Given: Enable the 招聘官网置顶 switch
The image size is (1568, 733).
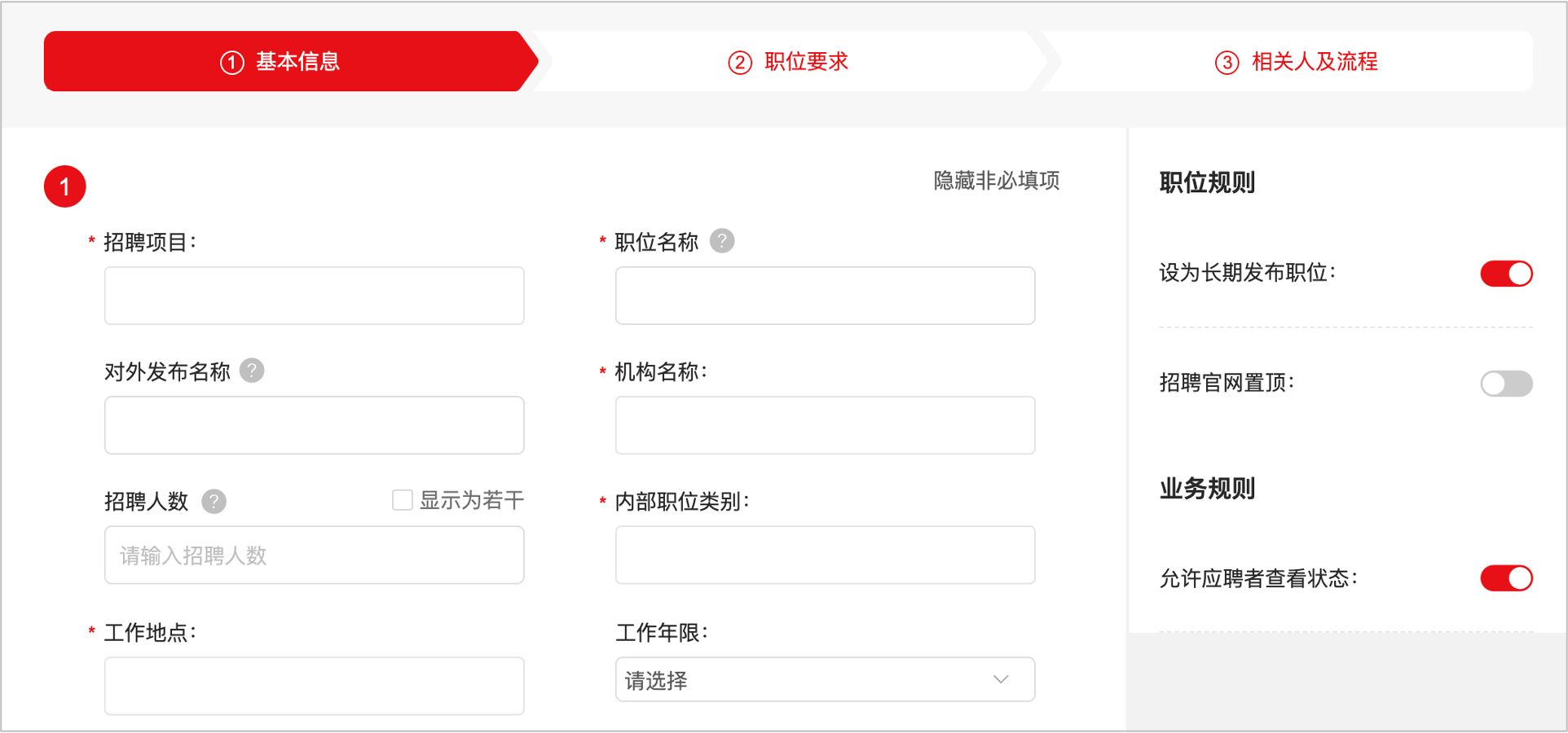Looking at the screenshot, I should [1506, 384].
